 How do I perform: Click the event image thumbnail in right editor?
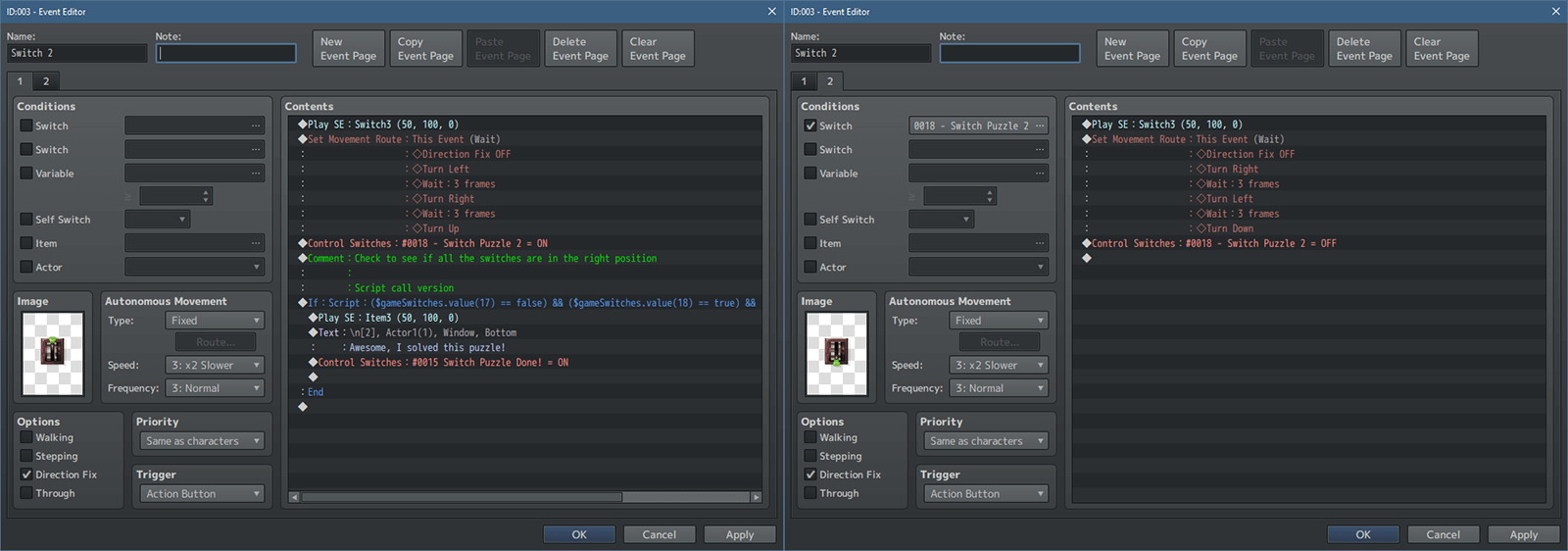coord(837,353)
